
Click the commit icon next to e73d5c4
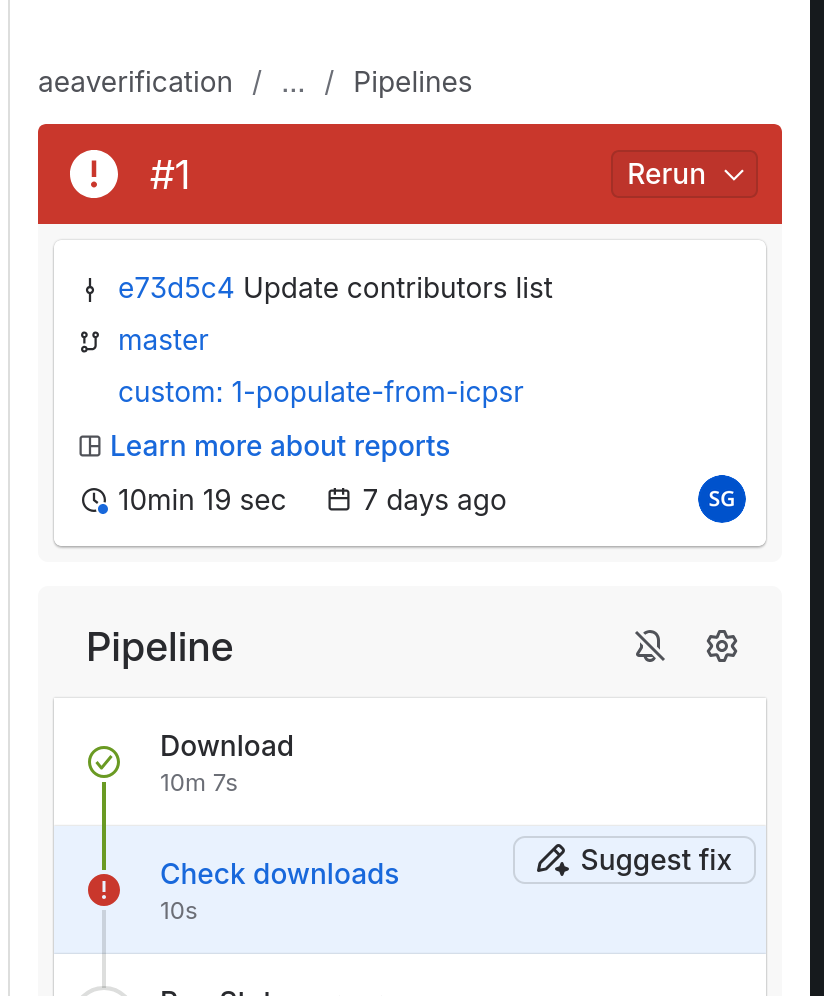pos(90,290)
